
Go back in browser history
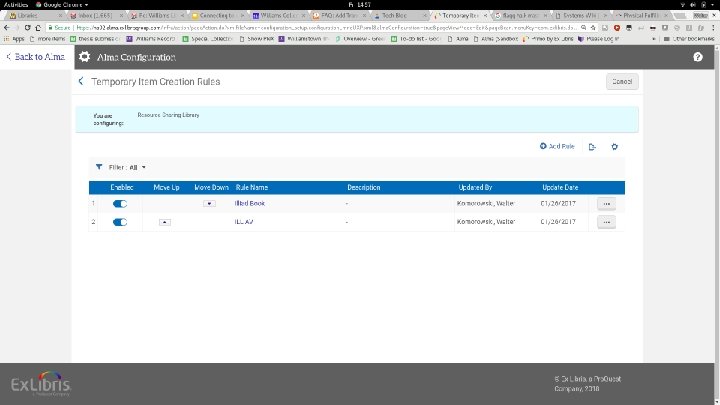(x=6, y=28)
